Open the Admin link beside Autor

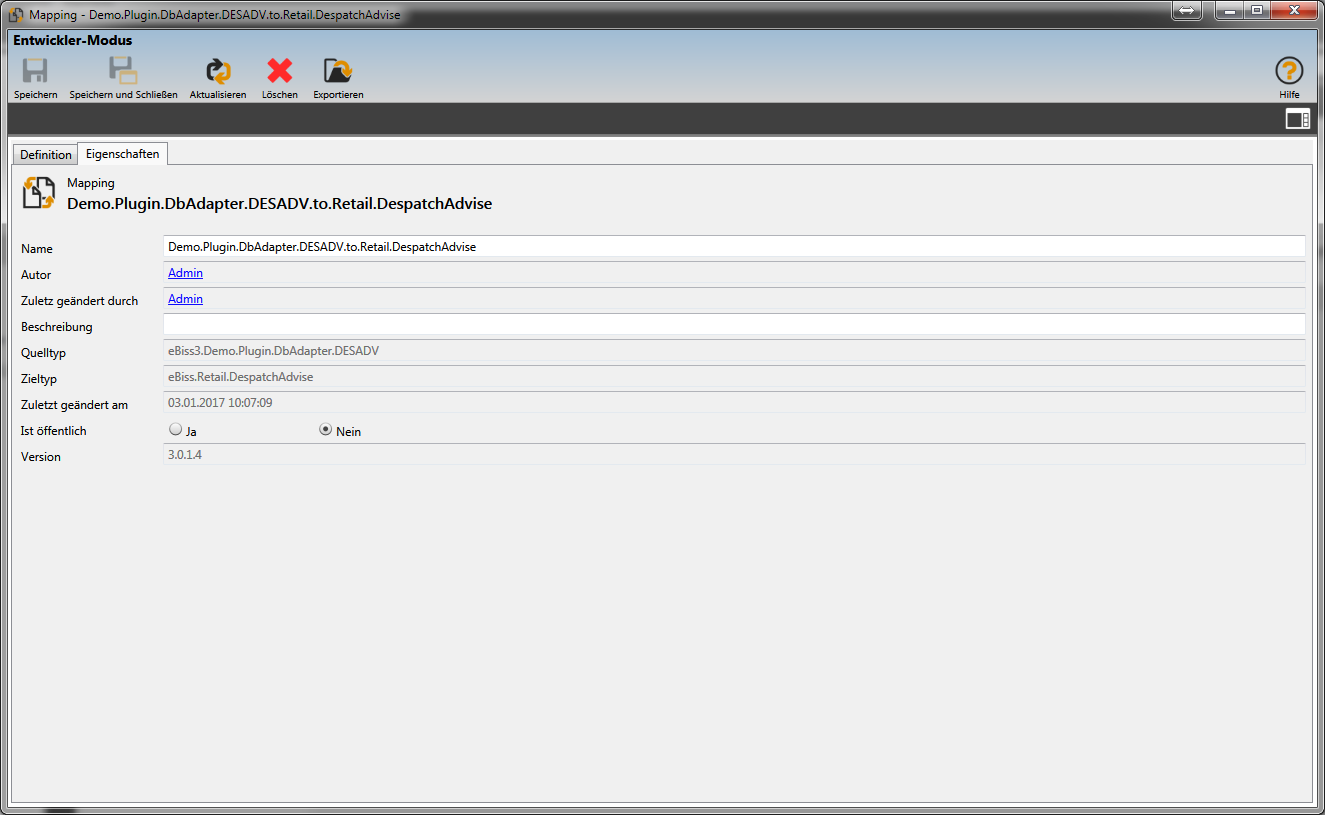point(185,273)
